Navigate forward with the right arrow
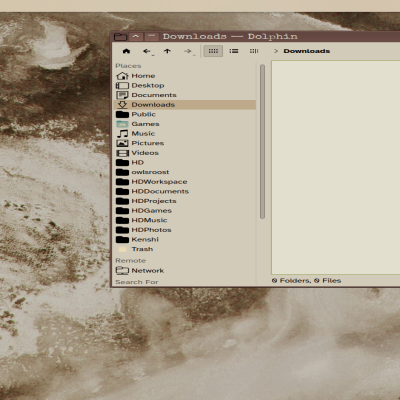 point(188,51)
